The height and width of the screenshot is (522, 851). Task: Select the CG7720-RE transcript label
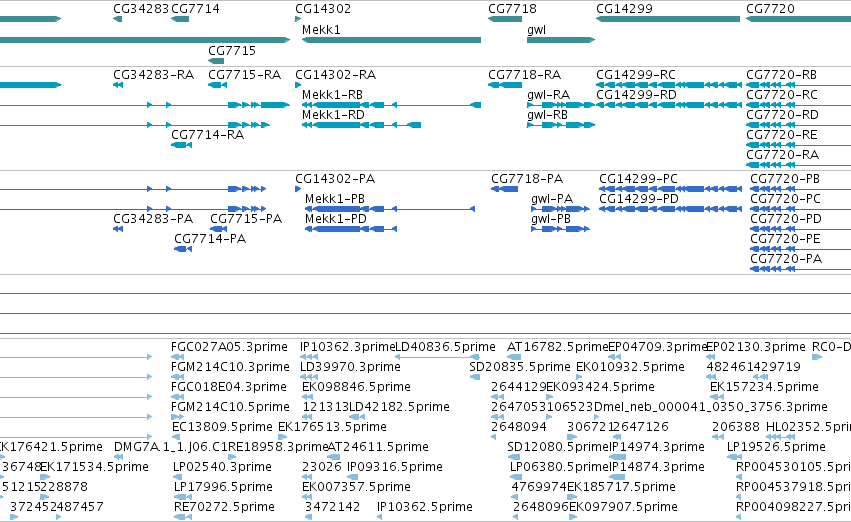pyautogui.click(x=782, y=135)
